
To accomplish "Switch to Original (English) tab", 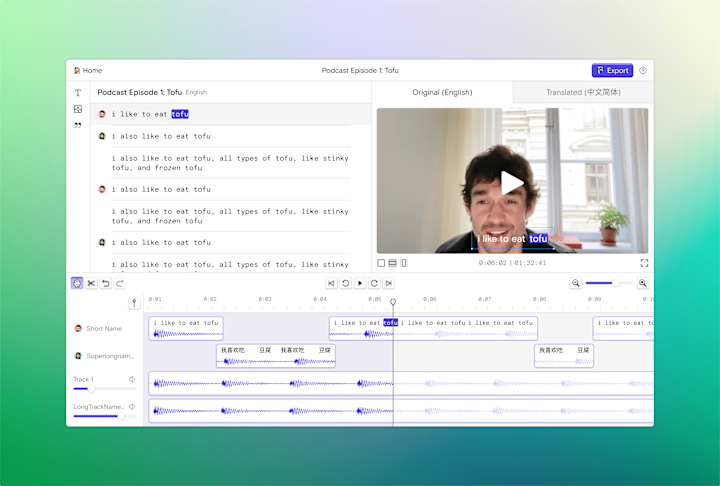I will [442, 92].
